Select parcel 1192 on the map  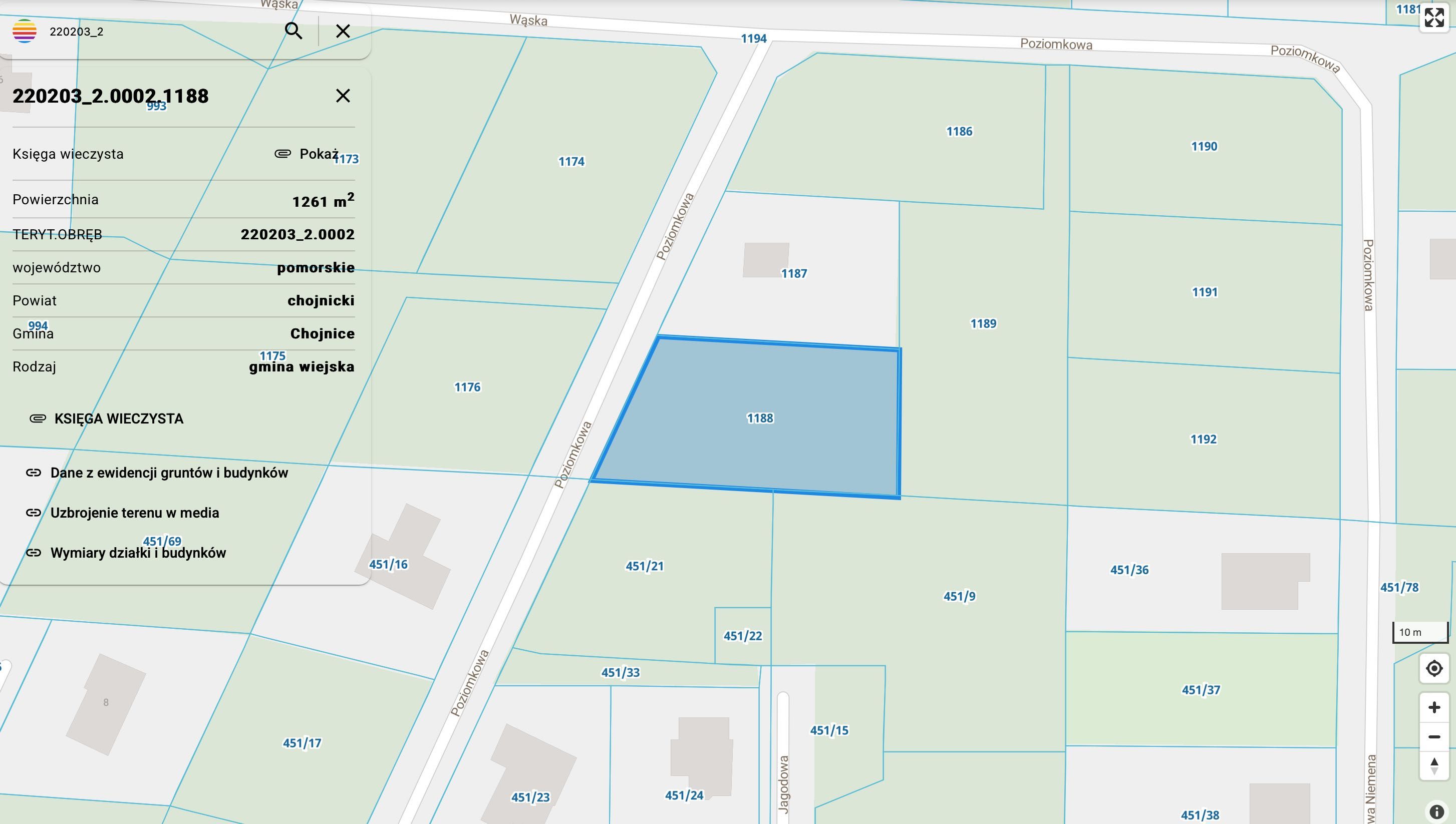point(1204,439)
